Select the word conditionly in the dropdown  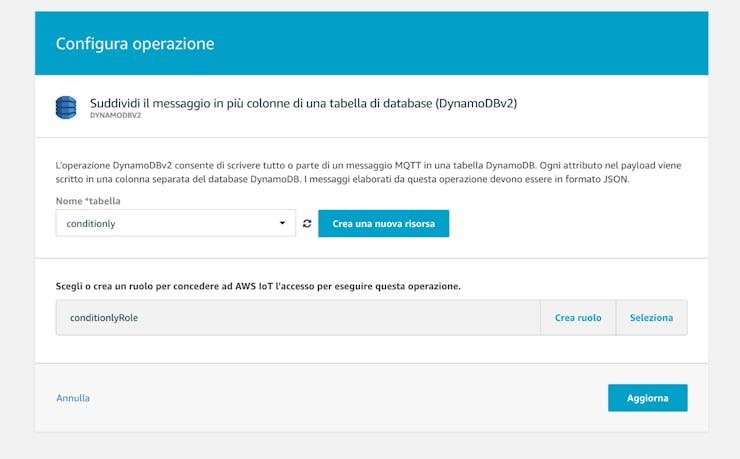coord(91,224)
